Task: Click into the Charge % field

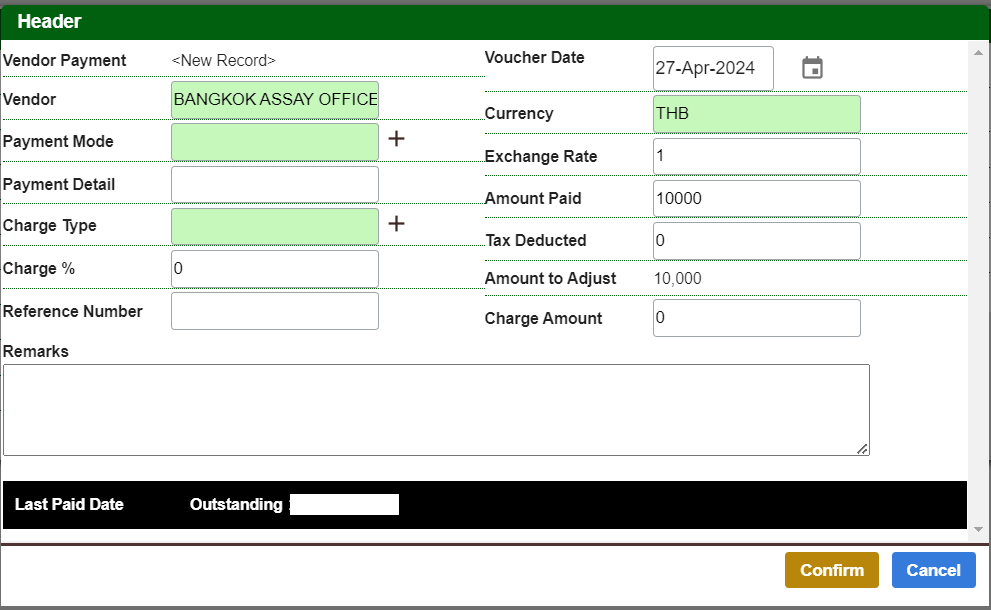Action: click(x=275, y=269)
